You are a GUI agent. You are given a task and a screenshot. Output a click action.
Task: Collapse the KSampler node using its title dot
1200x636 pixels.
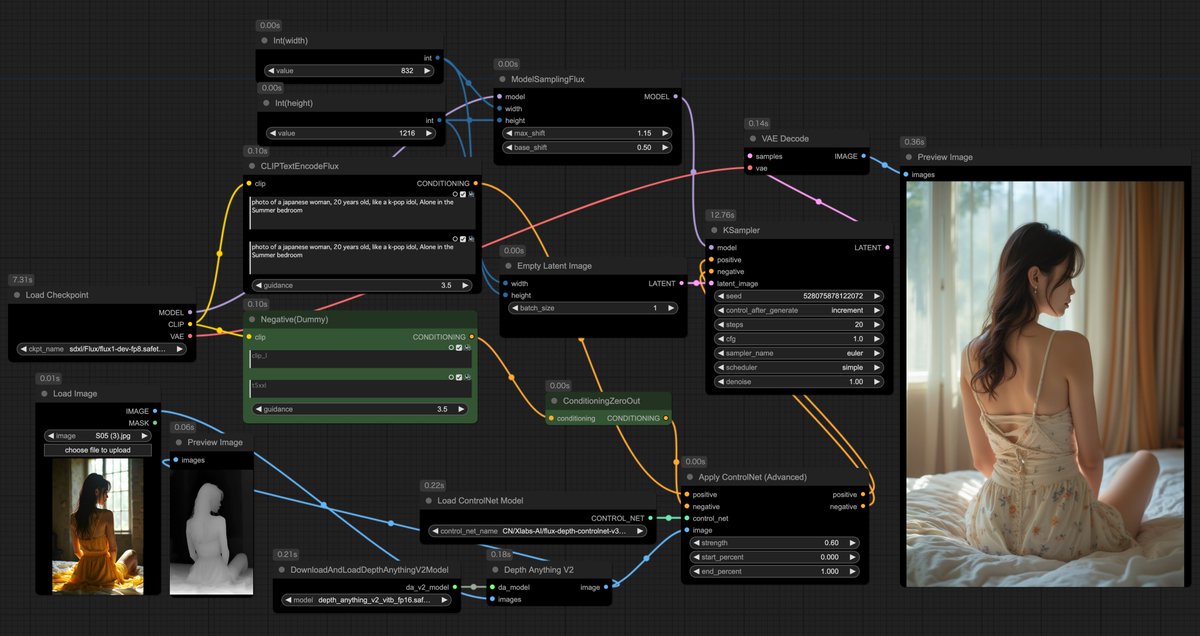coord(714,230)
